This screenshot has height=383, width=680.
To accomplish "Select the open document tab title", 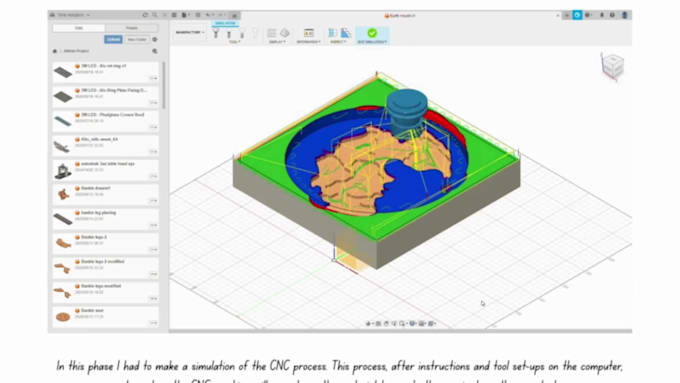I will (400, 16).
